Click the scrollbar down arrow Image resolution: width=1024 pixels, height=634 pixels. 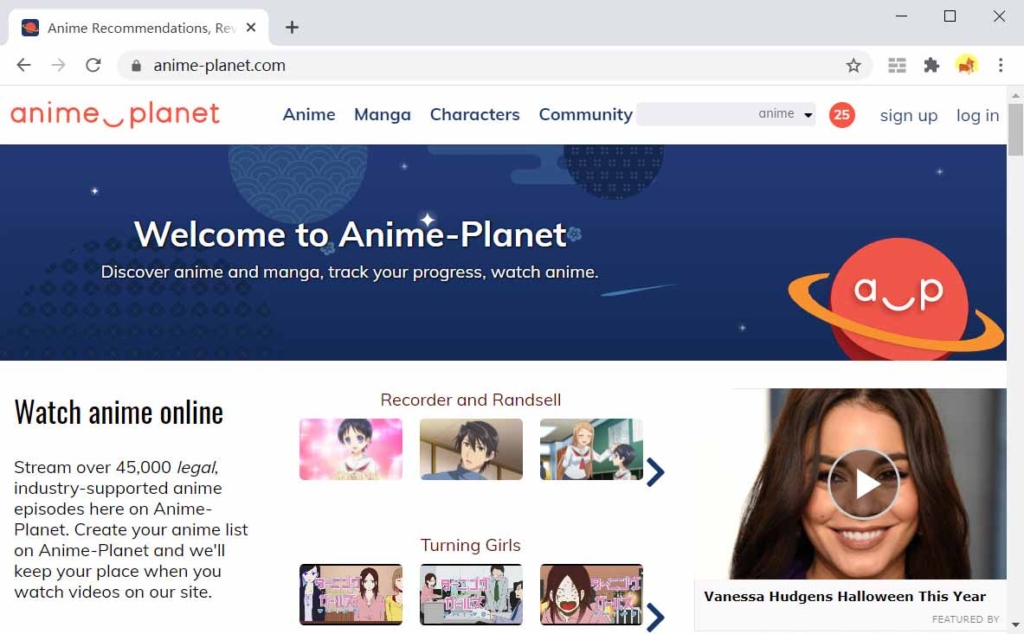pos(1015,625)
